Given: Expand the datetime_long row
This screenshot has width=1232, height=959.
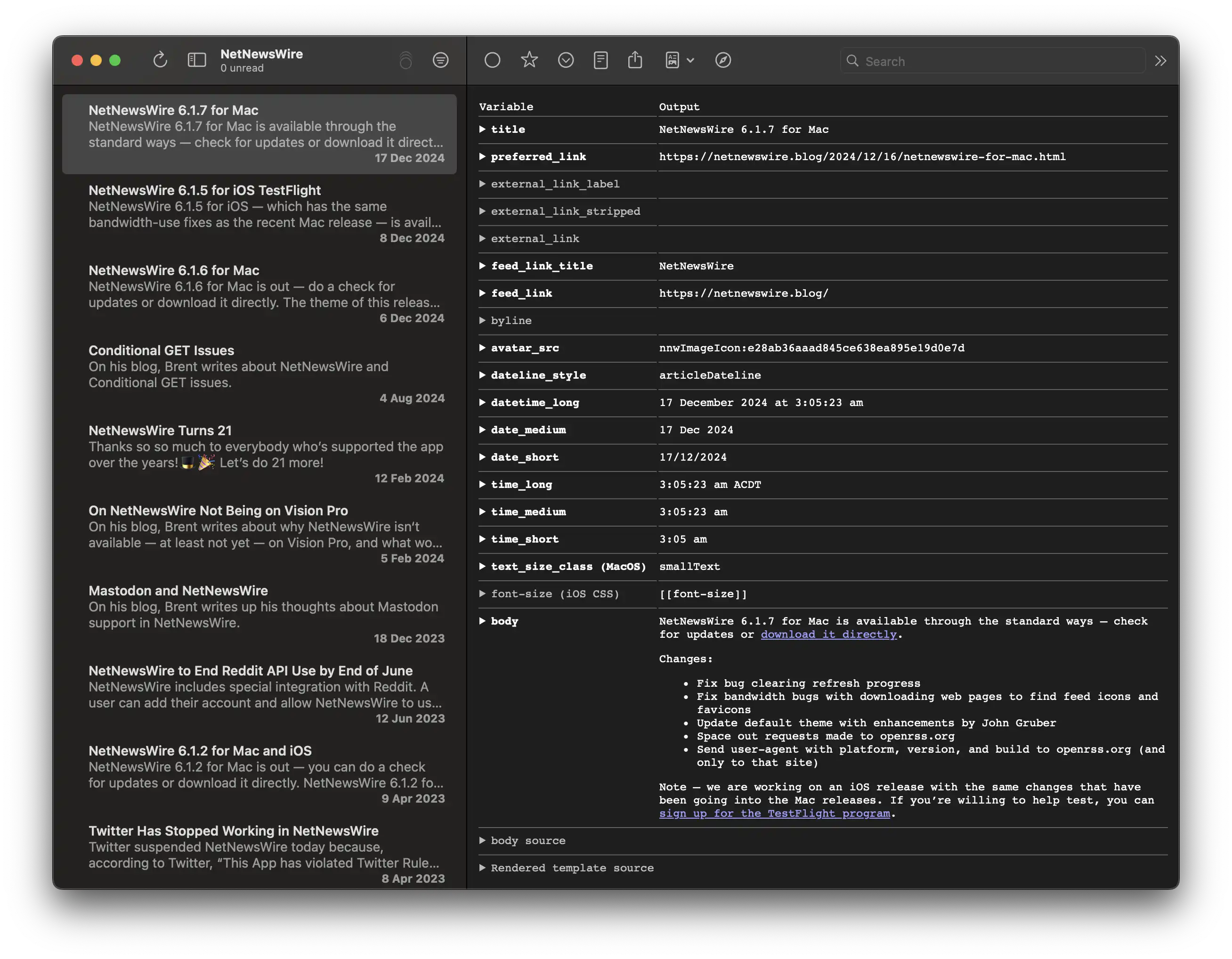Looking at the screenshot, I should point(482,403).
